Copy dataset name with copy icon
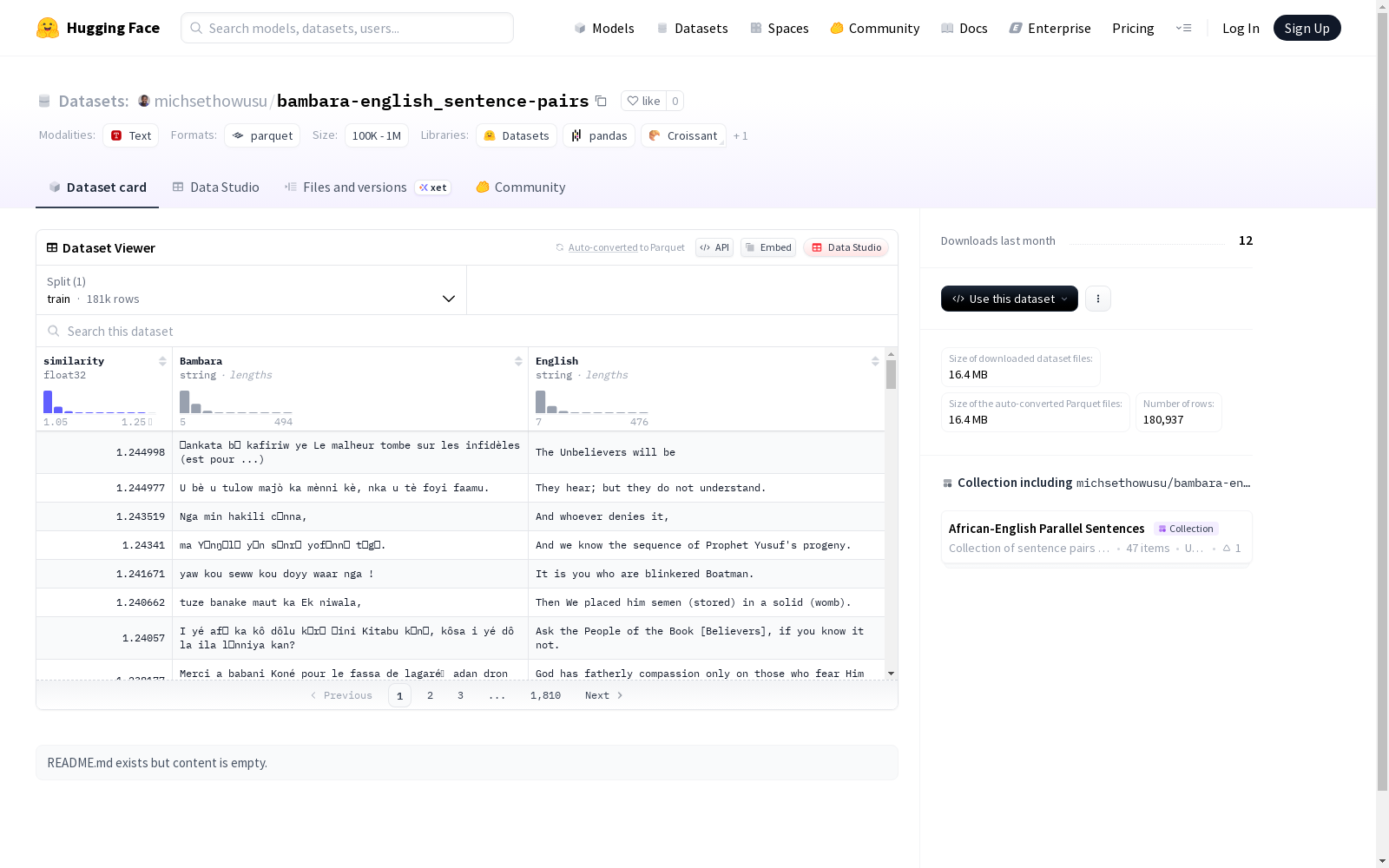 [x=601, y=101]
